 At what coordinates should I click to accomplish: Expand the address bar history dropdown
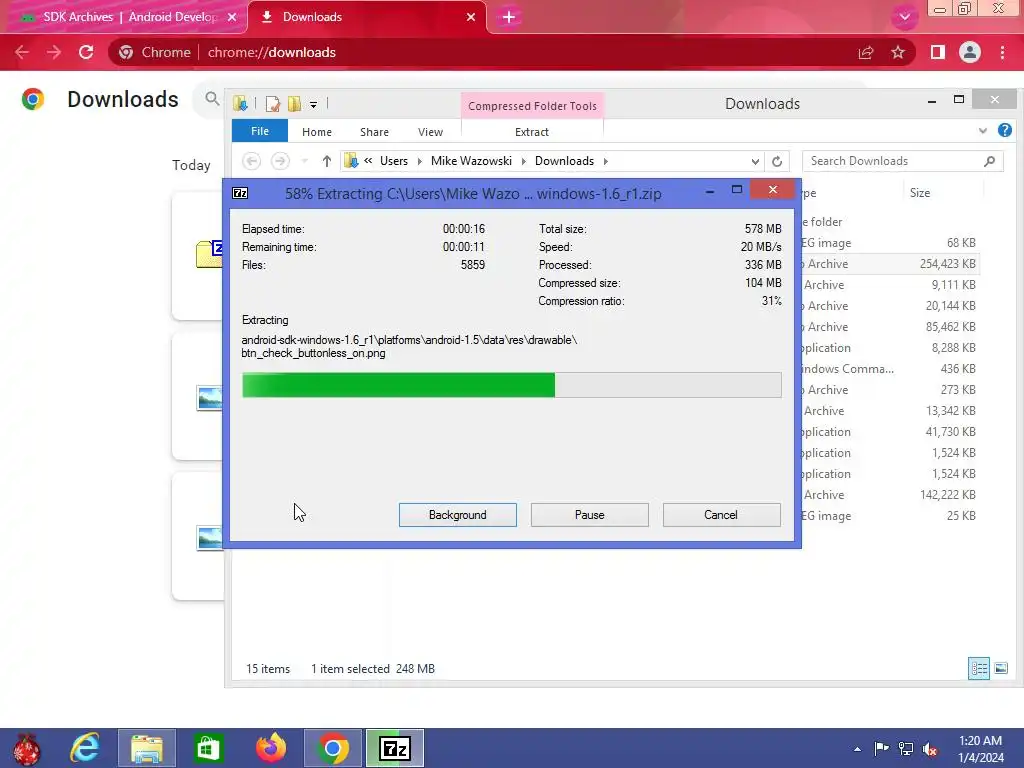[755, 161]
